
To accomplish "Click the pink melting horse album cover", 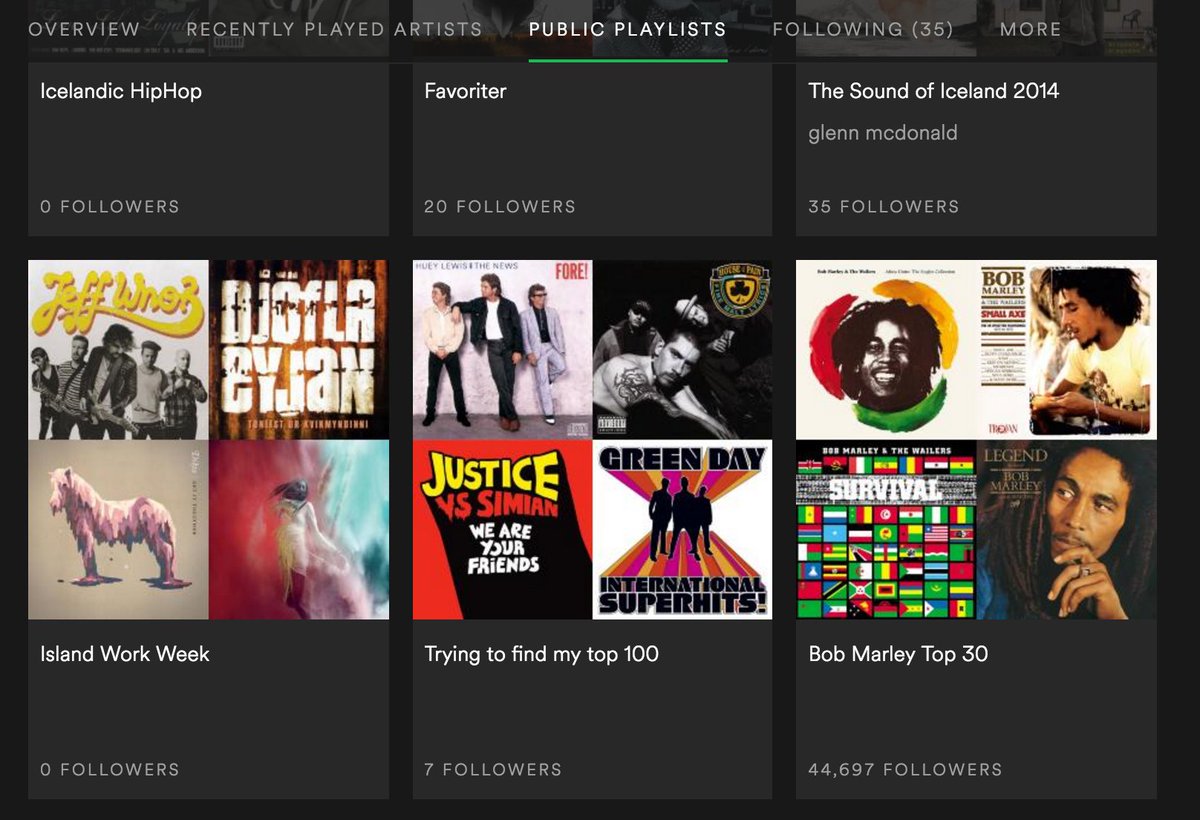I will [x=118, y=530].
